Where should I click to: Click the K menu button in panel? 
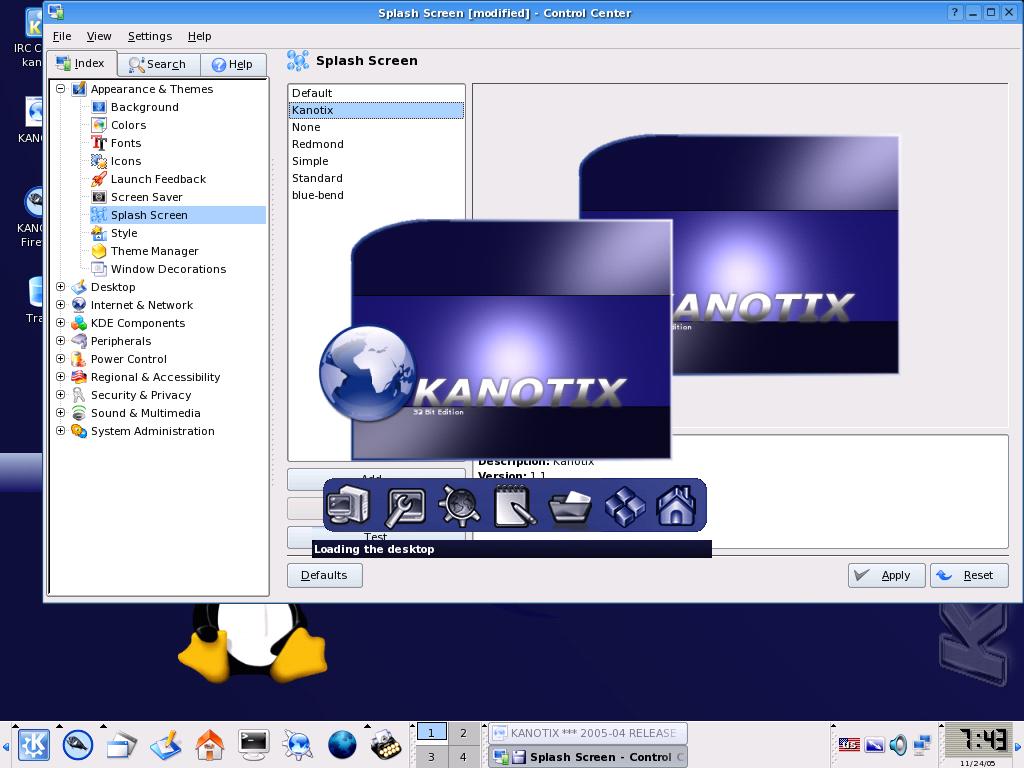[33, 744]
